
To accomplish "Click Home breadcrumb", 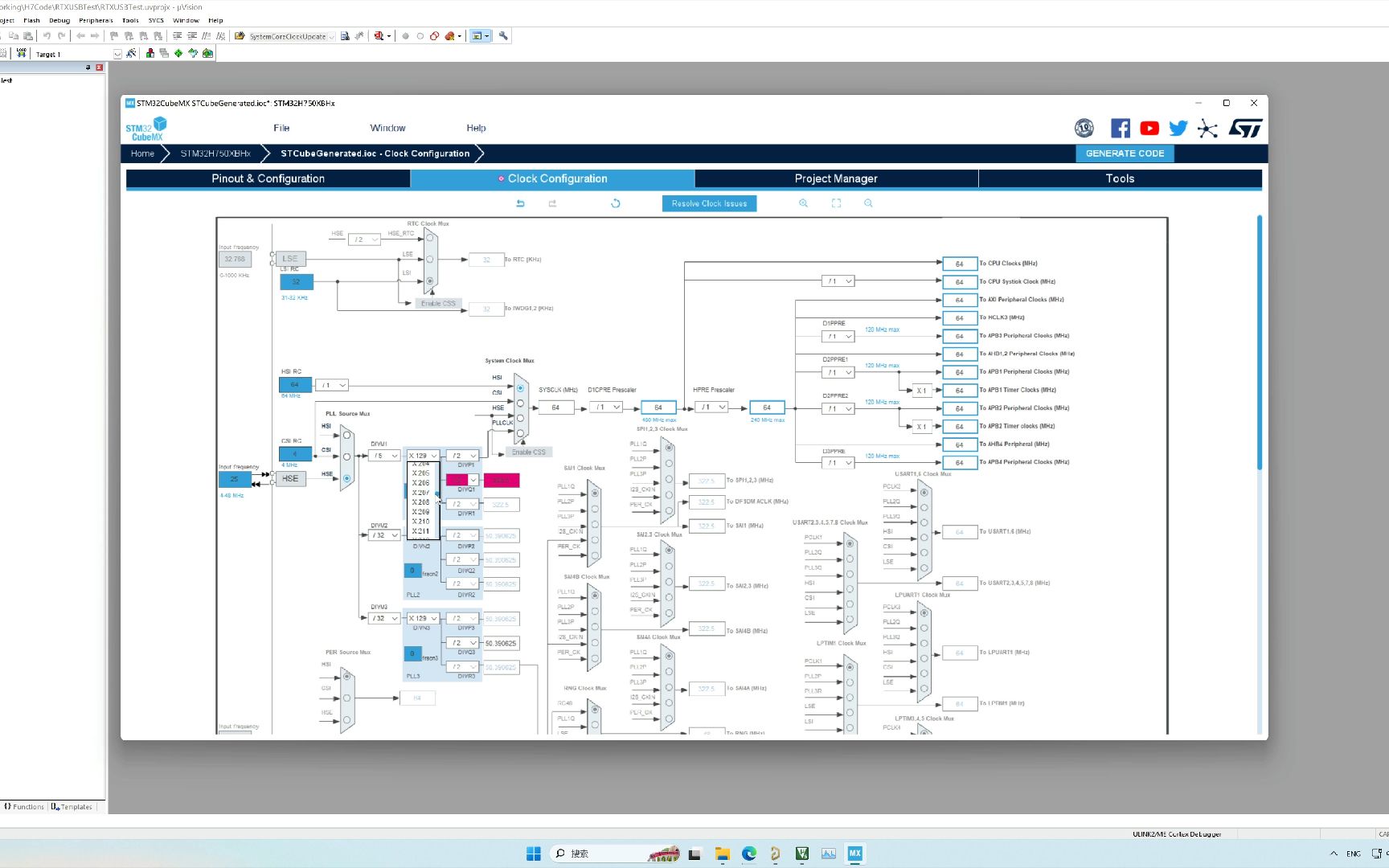I will pos(142,154).
